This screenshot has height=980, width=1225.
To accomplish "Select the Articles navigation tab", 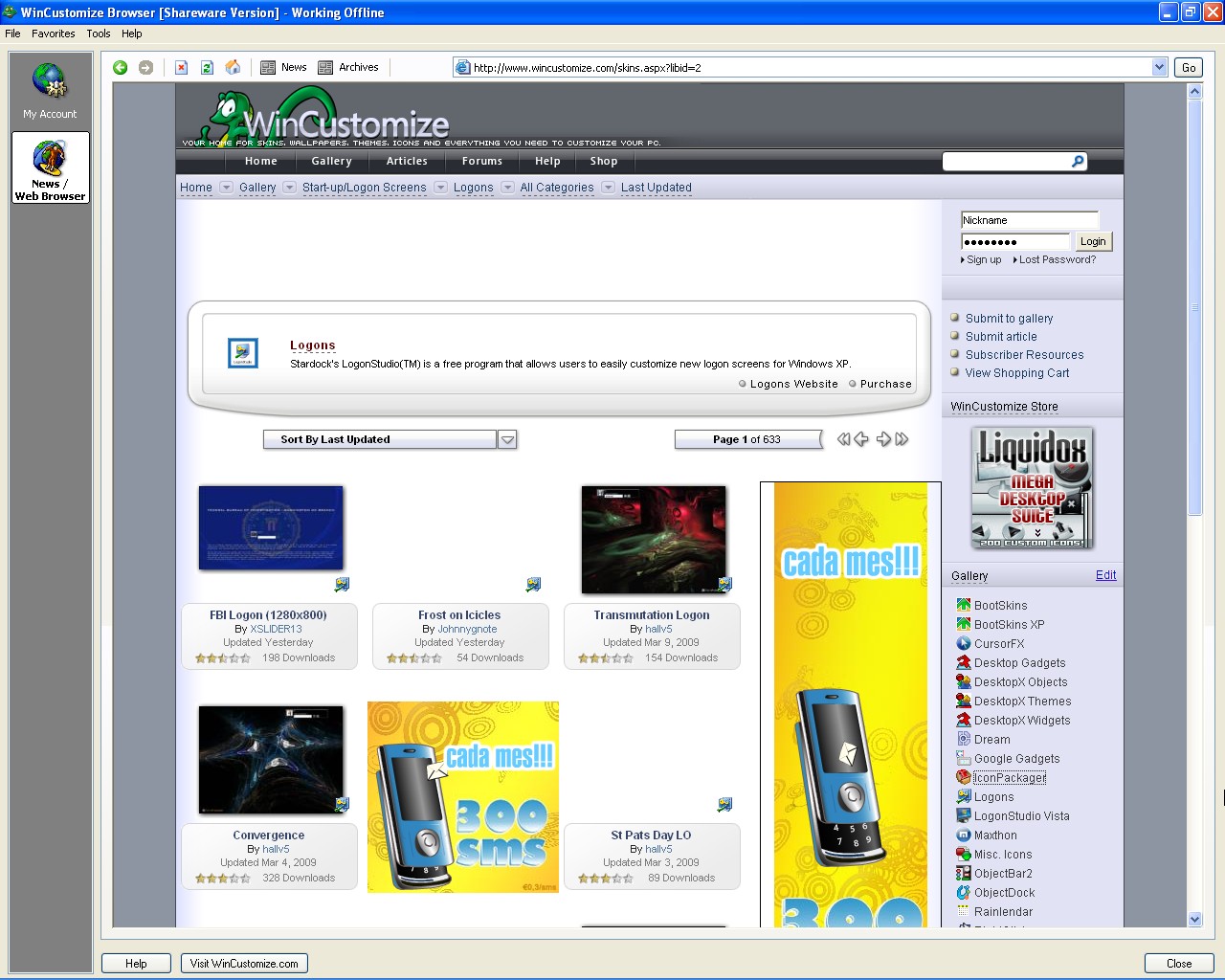I will click(407, 161).
